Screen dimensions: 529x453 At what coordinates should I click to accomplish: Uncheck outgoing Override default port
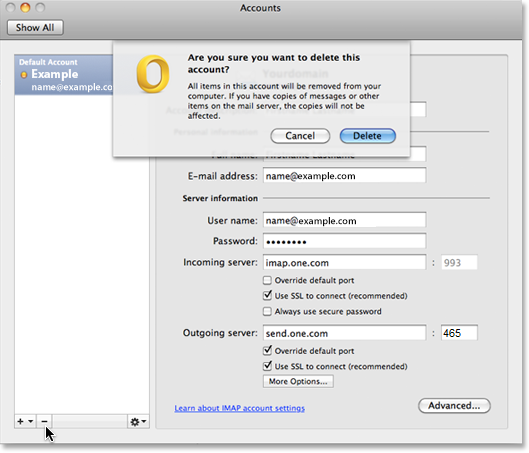click(267, 350)
